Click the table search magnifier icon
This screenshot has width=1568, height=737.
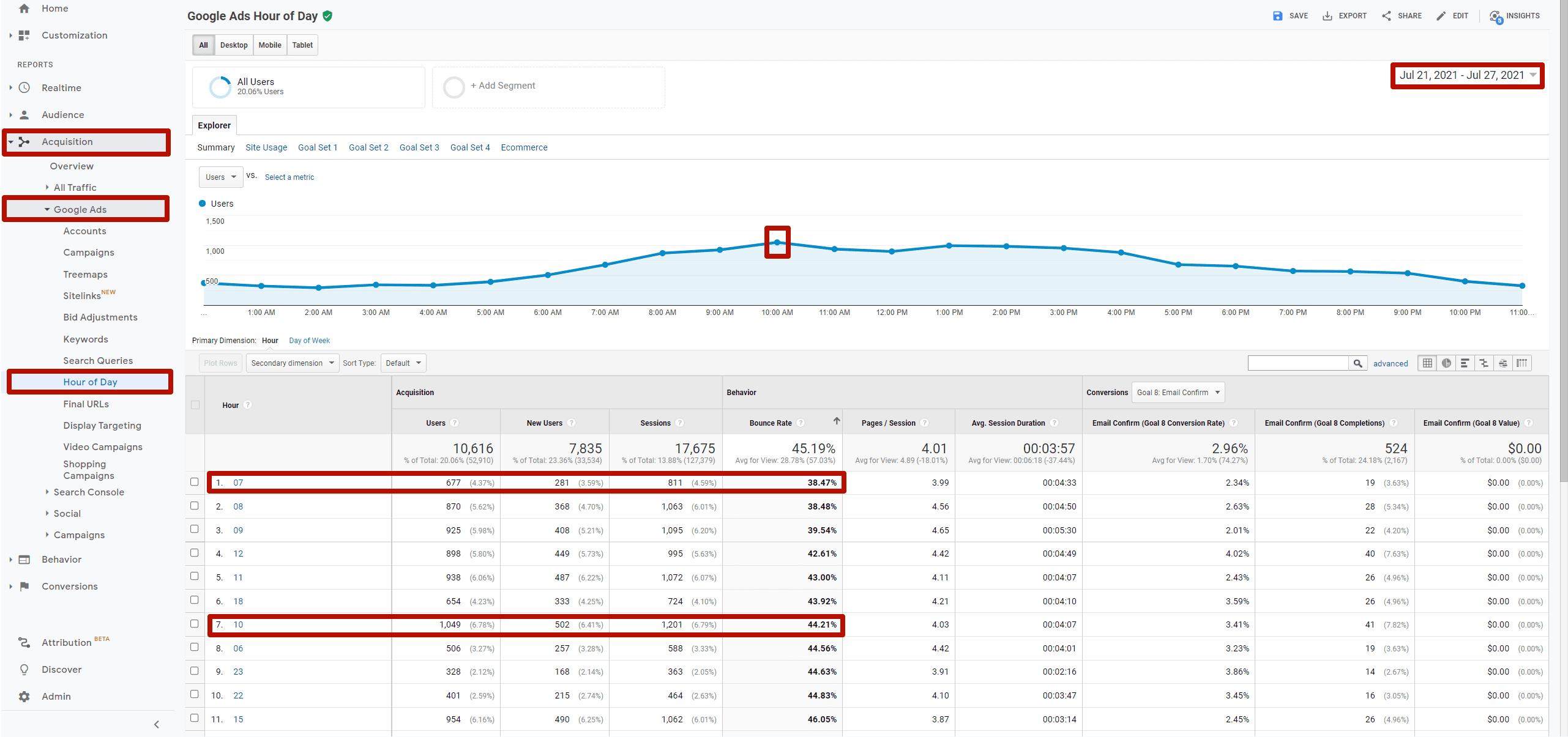[x=1357, y=363]
